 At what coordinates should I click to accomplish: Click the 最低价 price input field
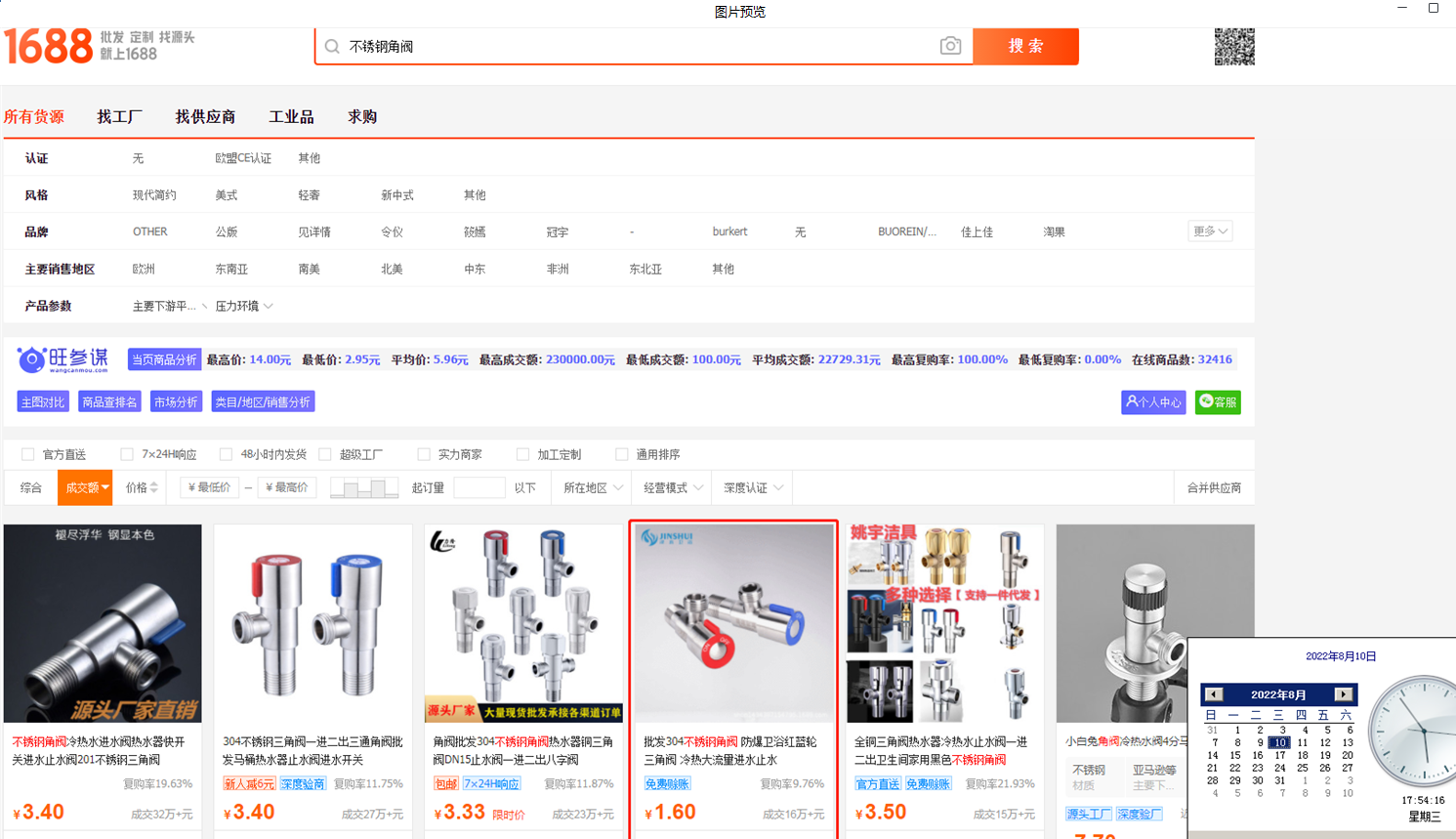click(209, 487)
